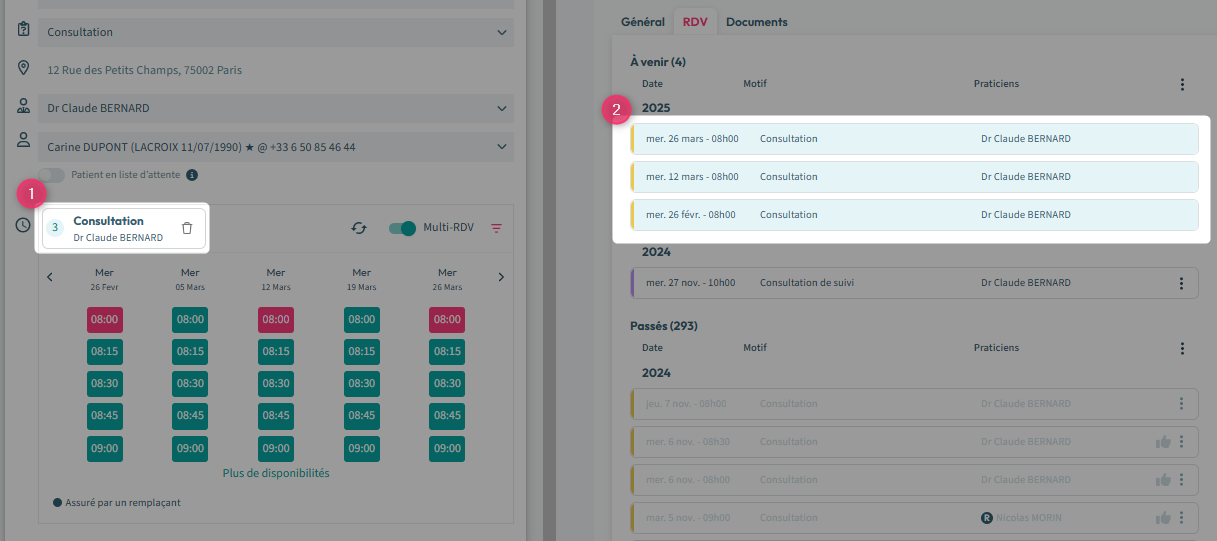Viewport: 1217px width, 541px height.
Task: Switch to the Général tab
Action: coord(642,22)
